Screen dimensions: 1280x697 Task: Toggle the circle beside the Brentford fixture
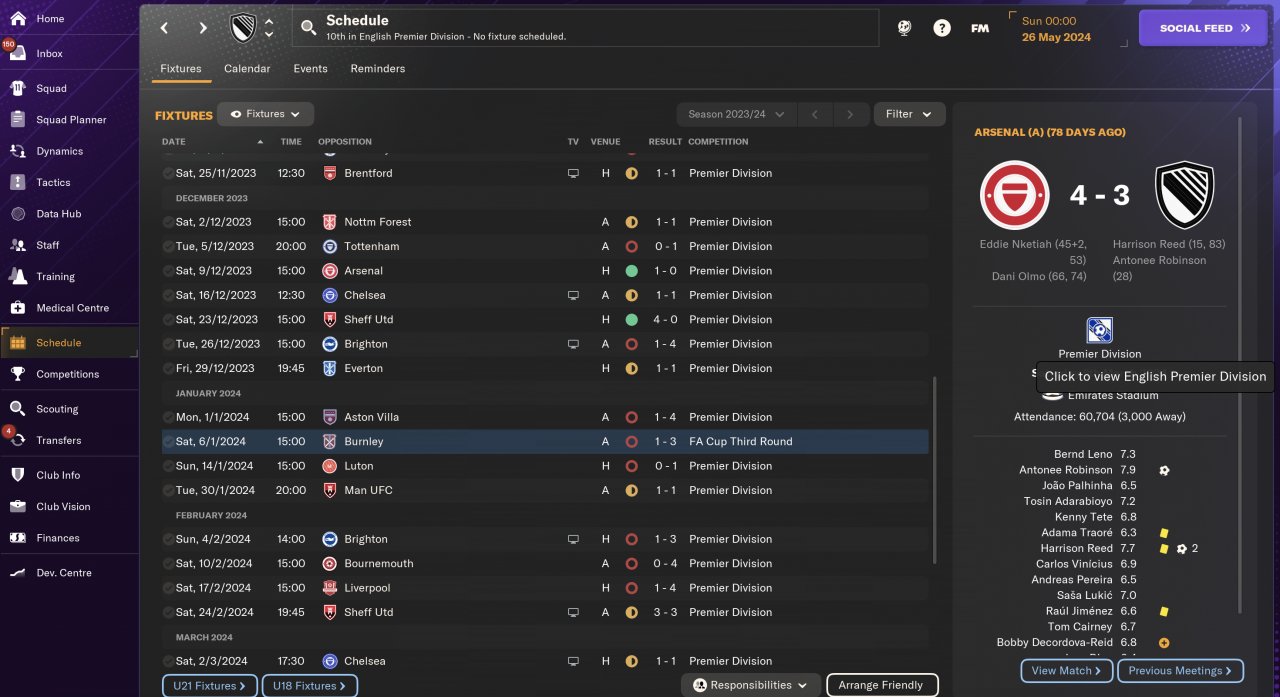click(167, 173)
